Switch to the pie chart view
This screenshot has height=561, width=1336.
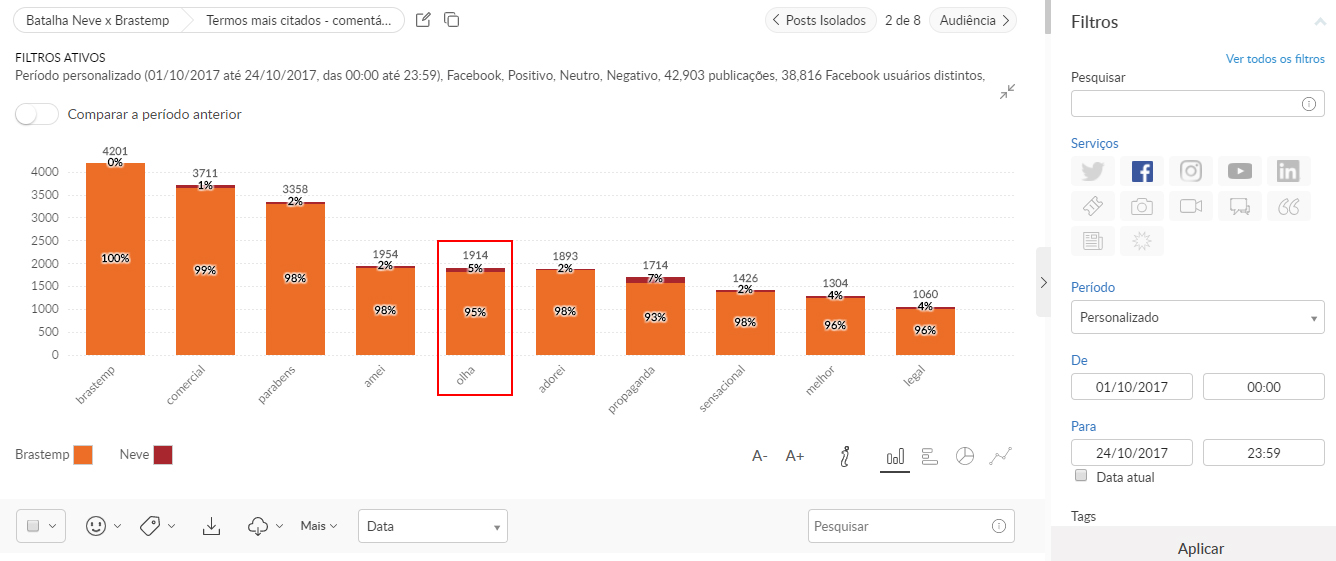pos(964,456)
